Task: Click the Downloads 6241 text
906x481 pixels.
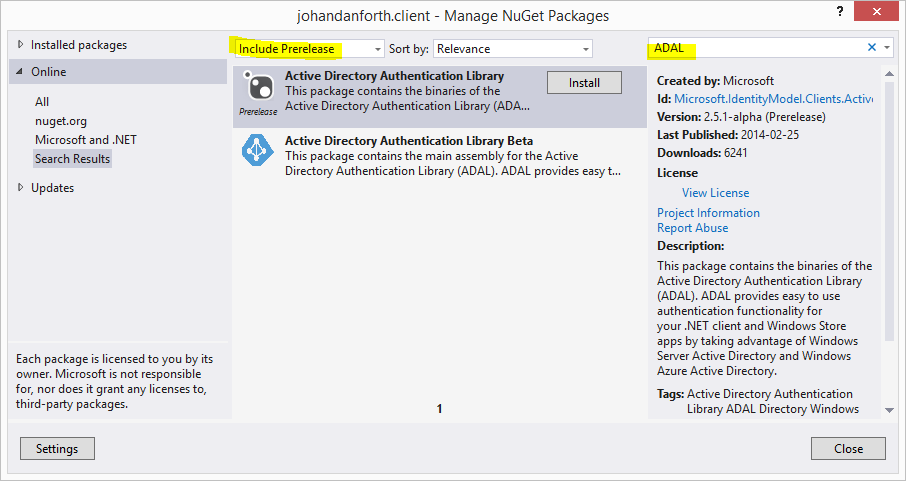Action: point(702,153)
